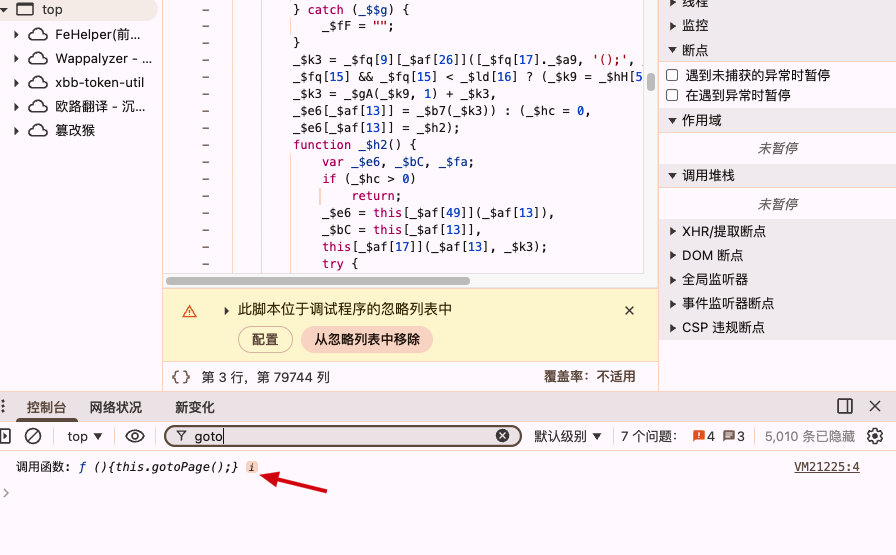
Task: Expand the 欧路翻译 tree node
Action: (16, 107)
